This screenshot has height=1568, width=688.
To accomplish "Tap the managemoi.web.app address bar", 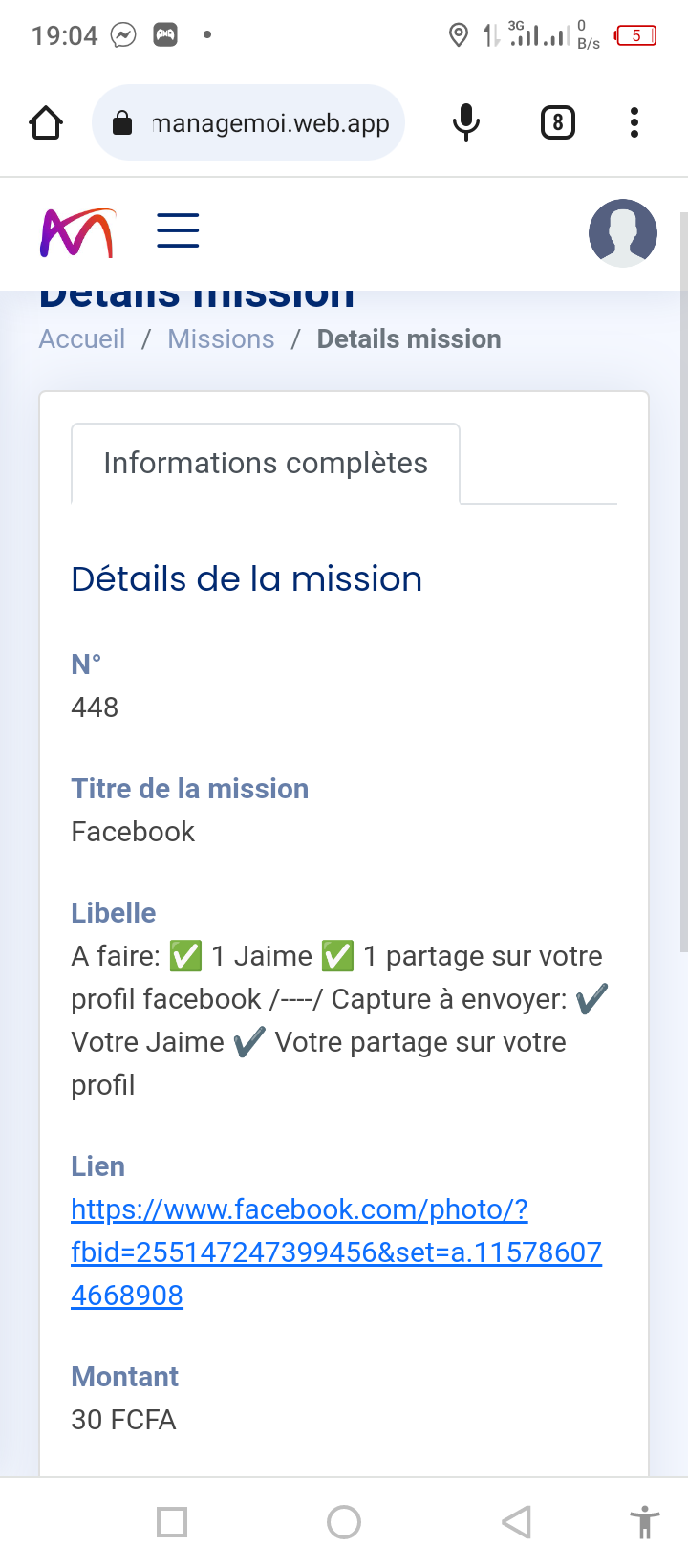I will pos(270,123).
